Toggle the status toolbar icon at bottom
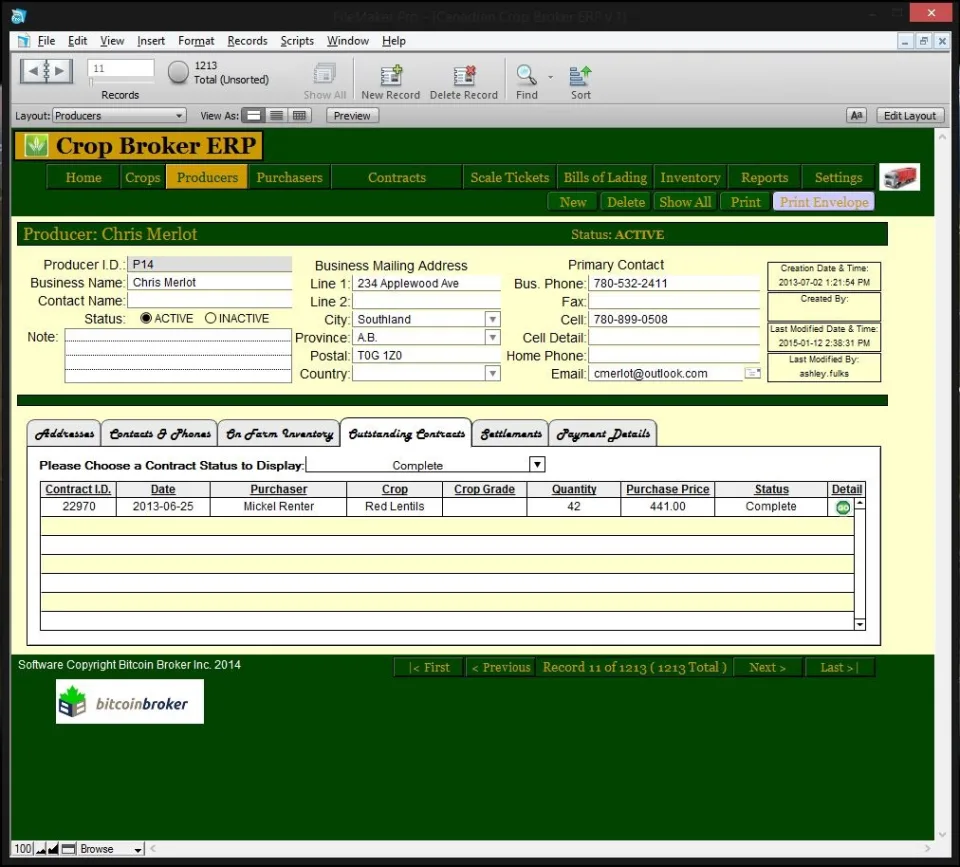This screenshot has height=867, width=960. [69, 849]
